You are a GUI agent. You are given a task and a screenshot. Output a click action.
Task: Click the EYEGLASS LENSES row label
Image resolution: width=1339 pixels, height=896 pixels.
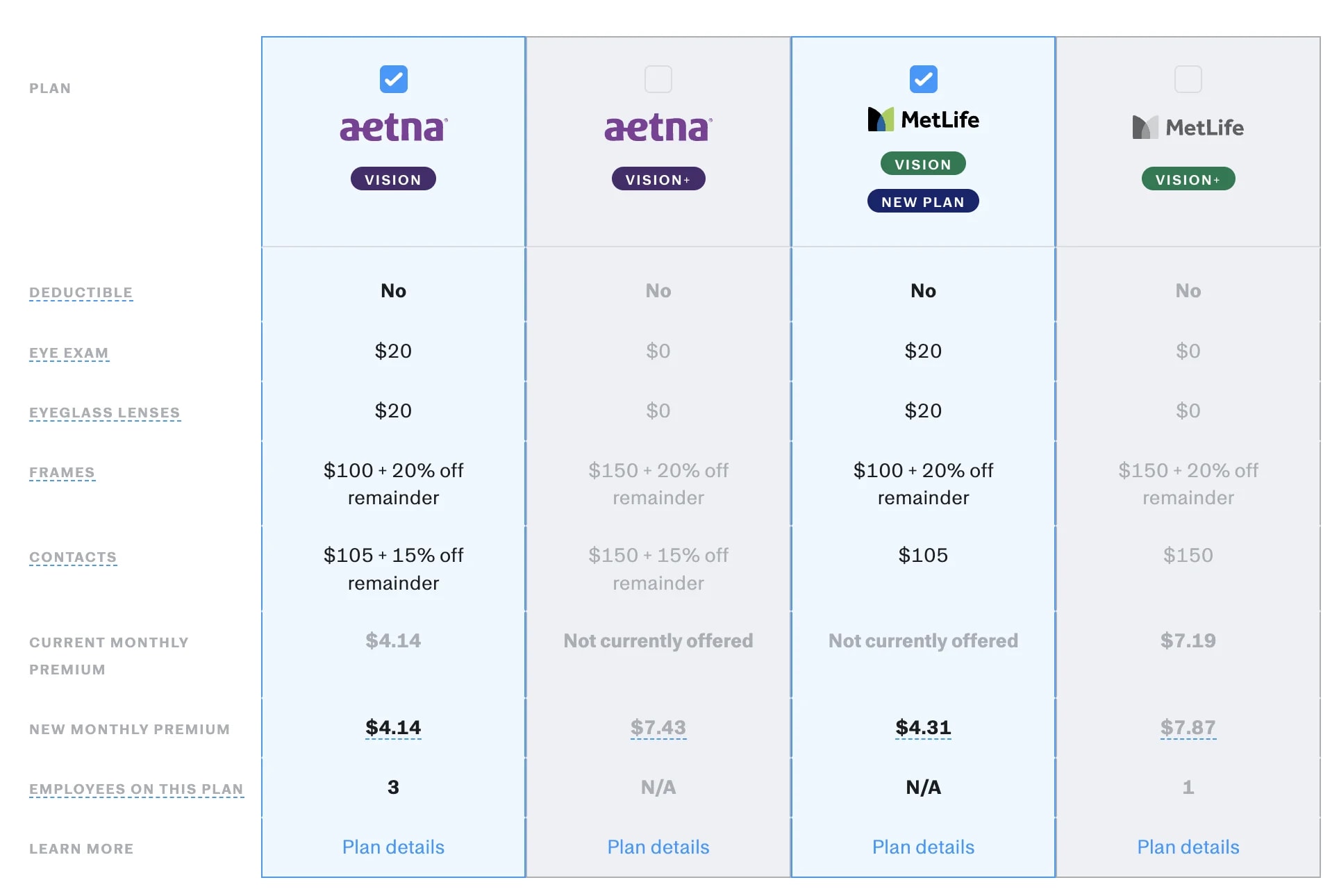tap(104, 413)
